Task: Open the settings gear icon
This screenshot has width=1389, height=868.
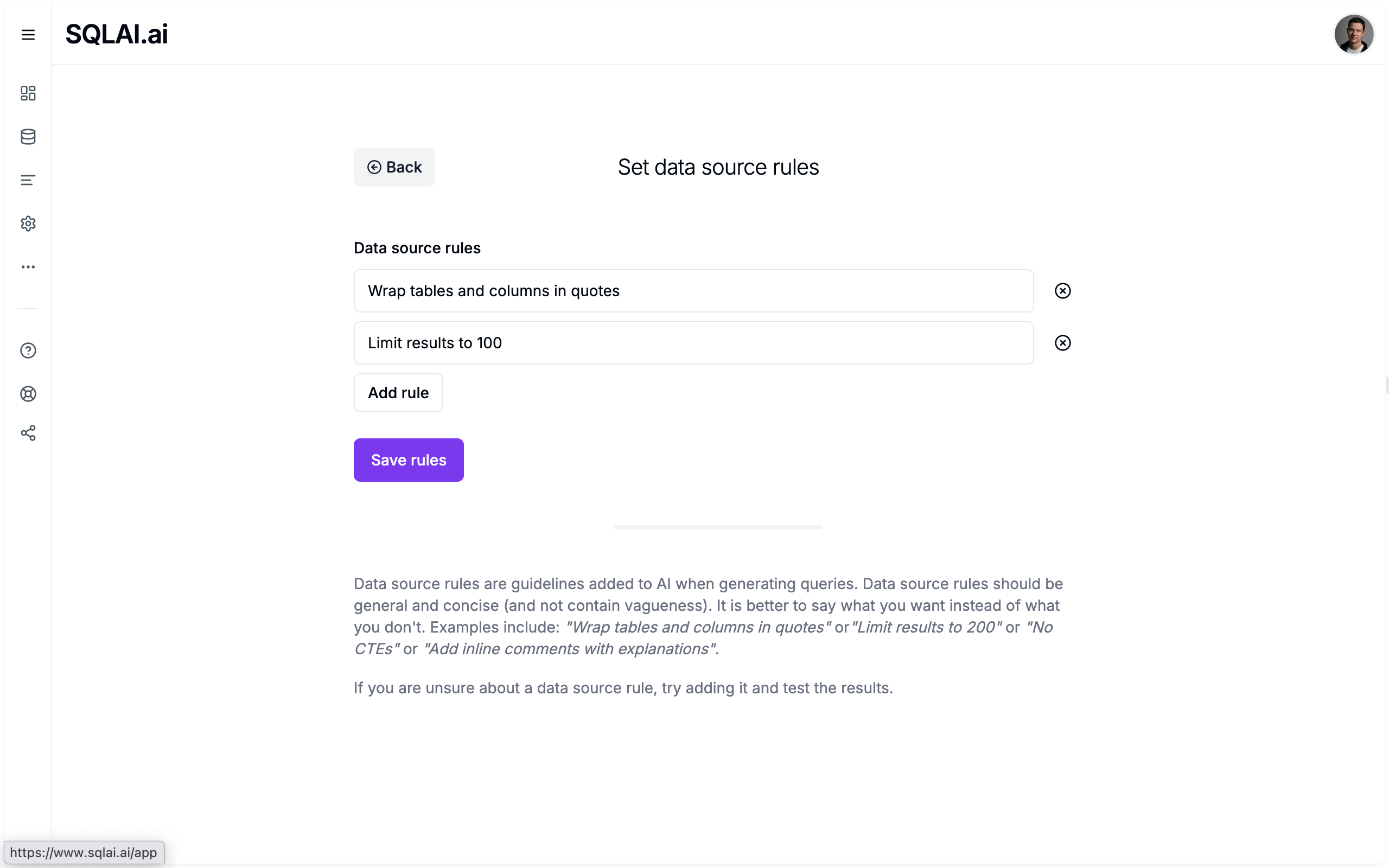Action: tap(27, 223)
